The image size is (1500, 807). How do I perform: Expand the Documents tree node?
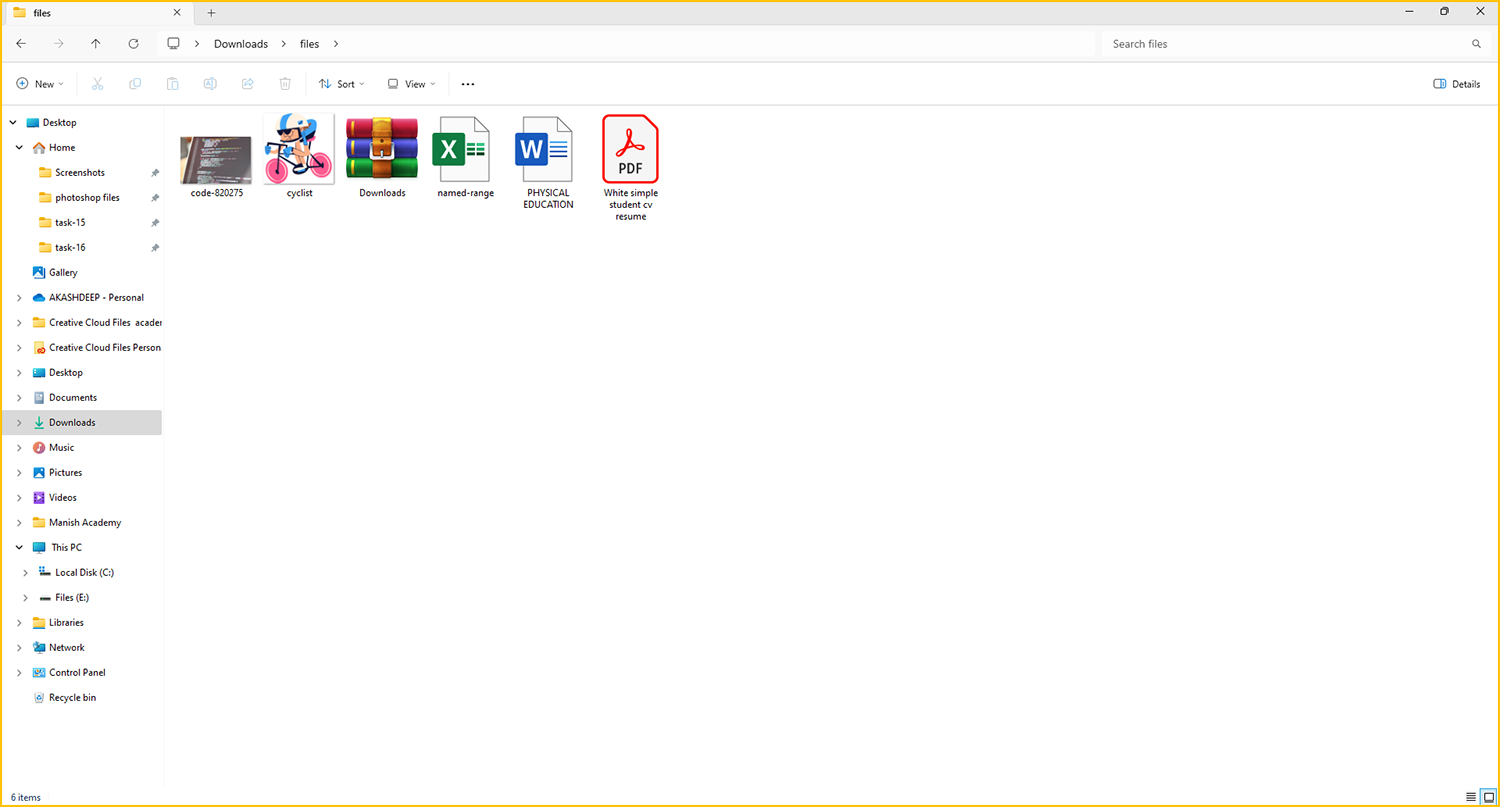pos(19,398)
